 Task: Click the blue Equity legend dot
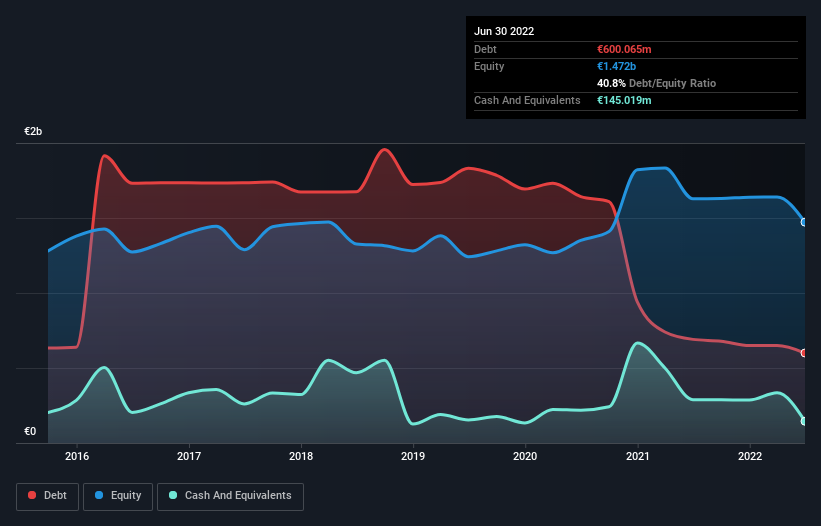99,495
